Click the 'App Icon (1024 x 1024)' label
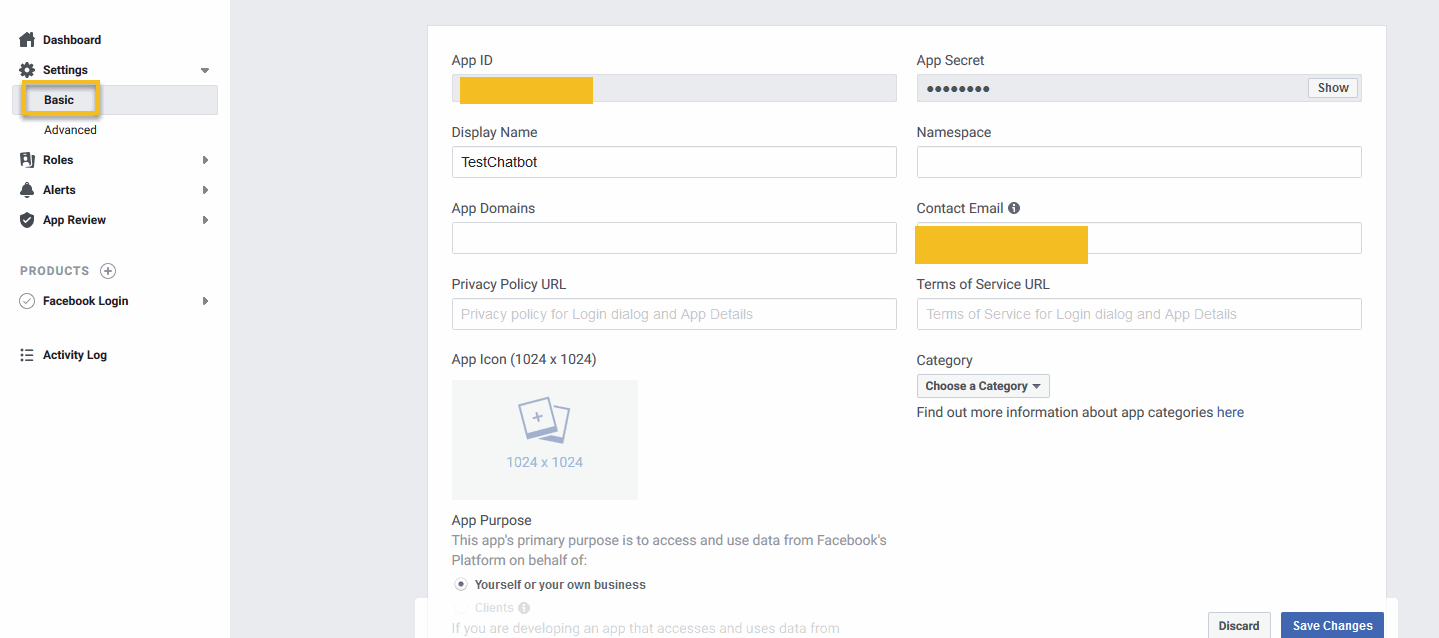Screen dimensions: 1439x638 (524, 360)
